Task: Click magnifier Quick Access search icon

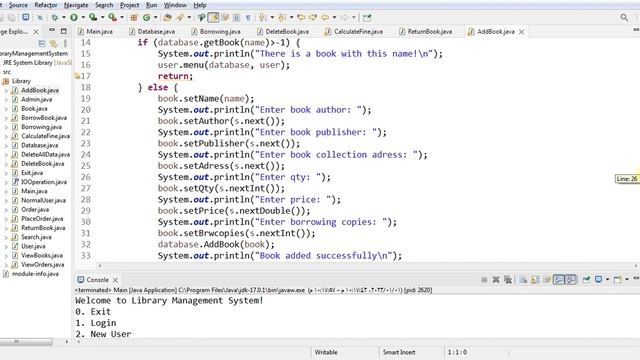Action: pyautogui.click(x=624, y=17)
